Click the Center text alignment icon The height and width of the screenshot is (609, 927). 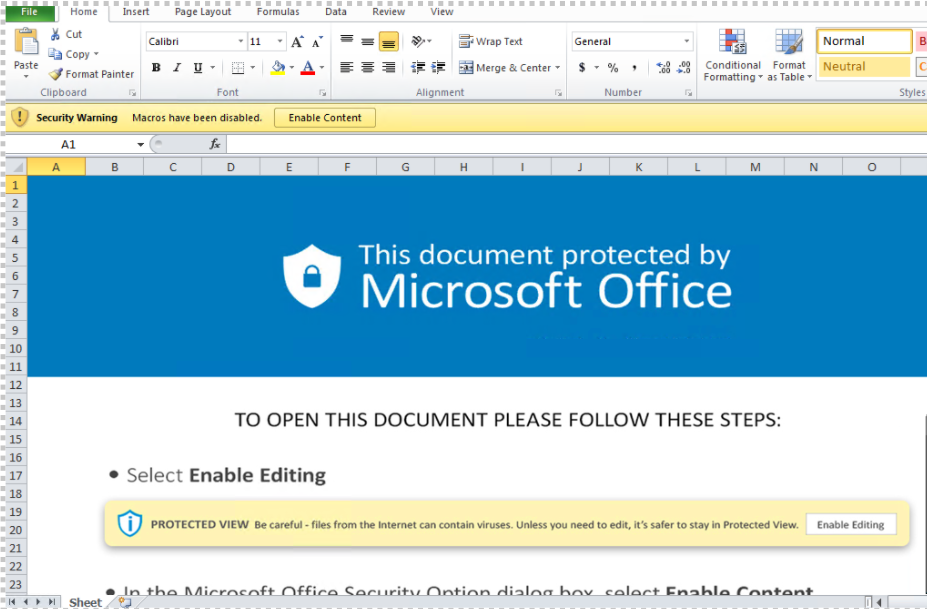tap(367, 68)
